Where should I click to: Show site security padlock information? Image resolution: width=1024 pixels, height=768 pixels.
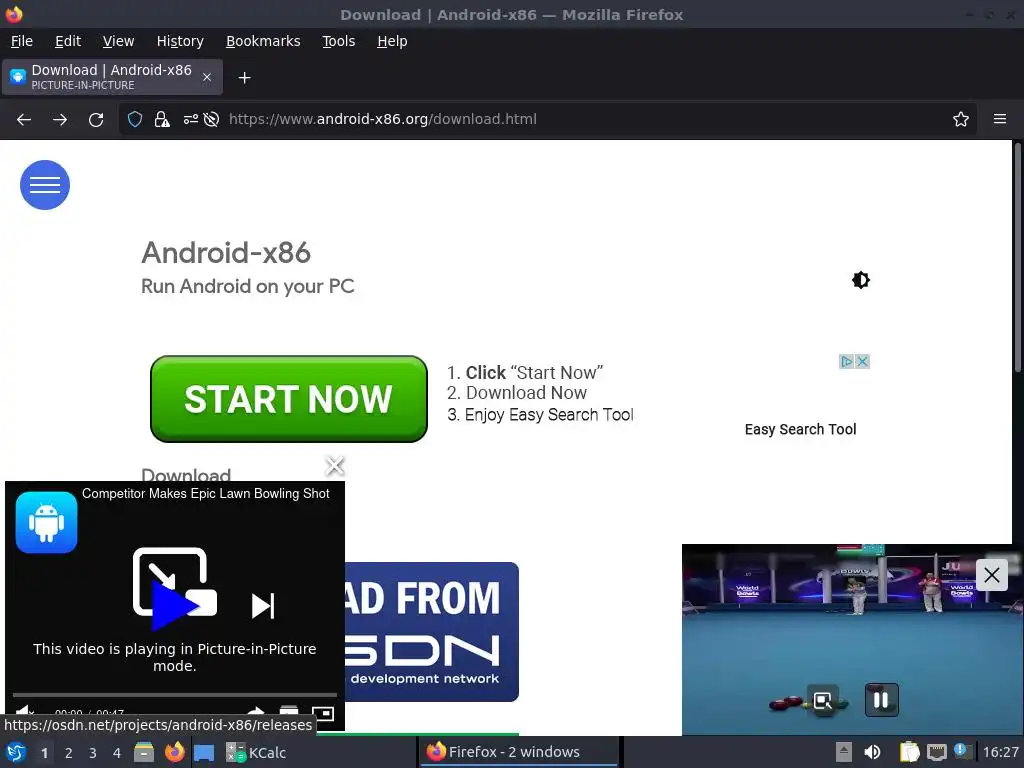click(x=161, y=120)
